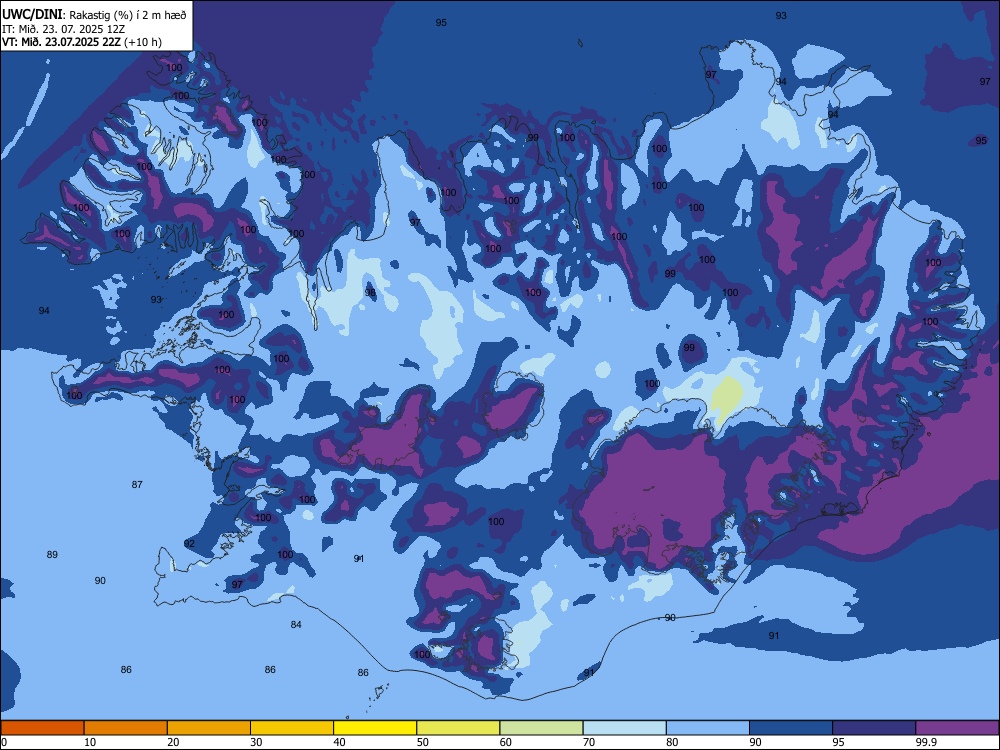Click the '87' humidity value on the map
This screenshot has width=1000, height=750.
[137, 484]
